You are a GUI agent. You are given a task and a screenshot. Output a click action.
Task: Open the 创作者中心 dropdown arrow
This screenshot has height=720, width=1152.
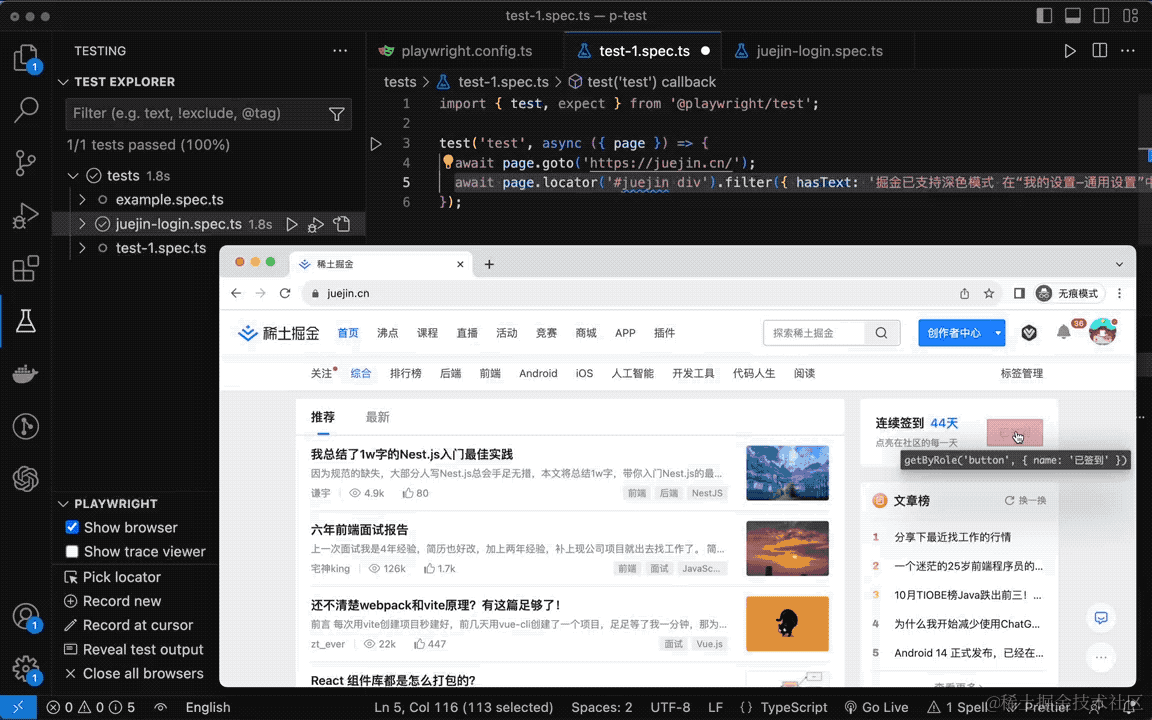pos(998,333)
